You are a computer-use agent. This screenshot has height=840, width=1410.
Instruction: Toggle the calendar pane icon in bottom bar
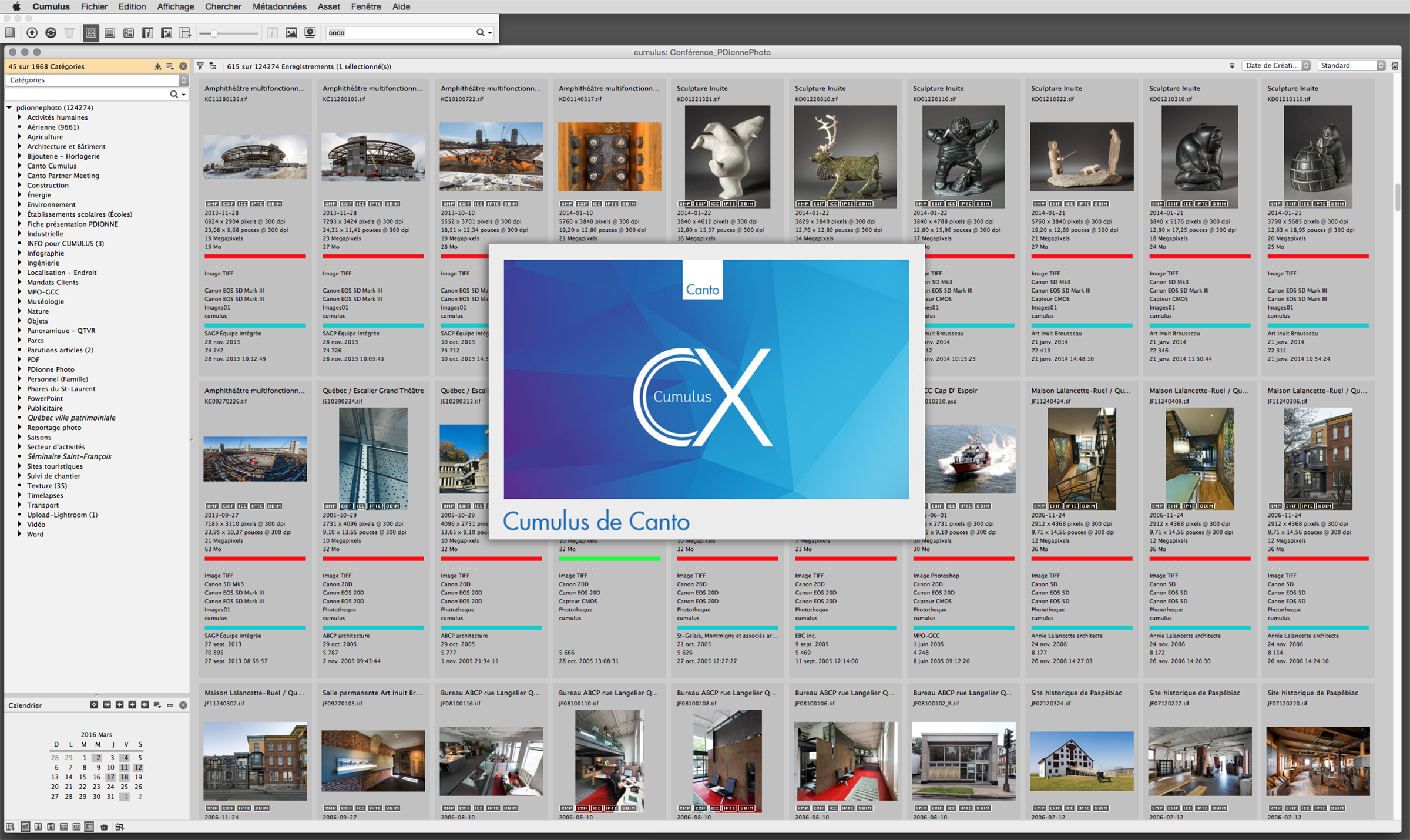click(89, 827)
